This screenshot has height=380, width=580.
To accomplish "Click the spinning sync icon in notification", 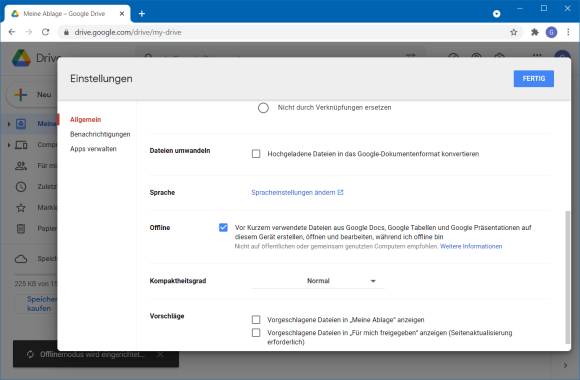I will coord(30,354).
